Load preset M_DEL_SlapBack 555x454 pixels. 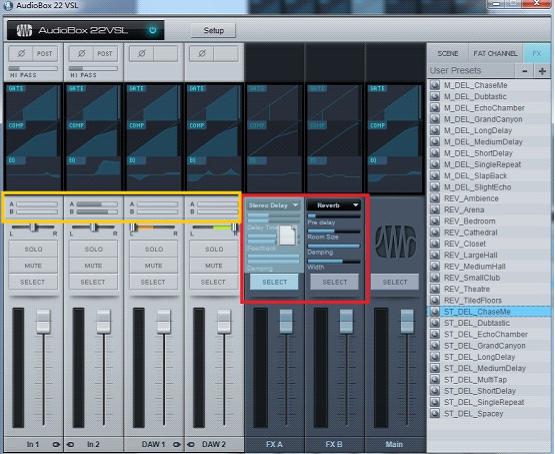(490, 176)
